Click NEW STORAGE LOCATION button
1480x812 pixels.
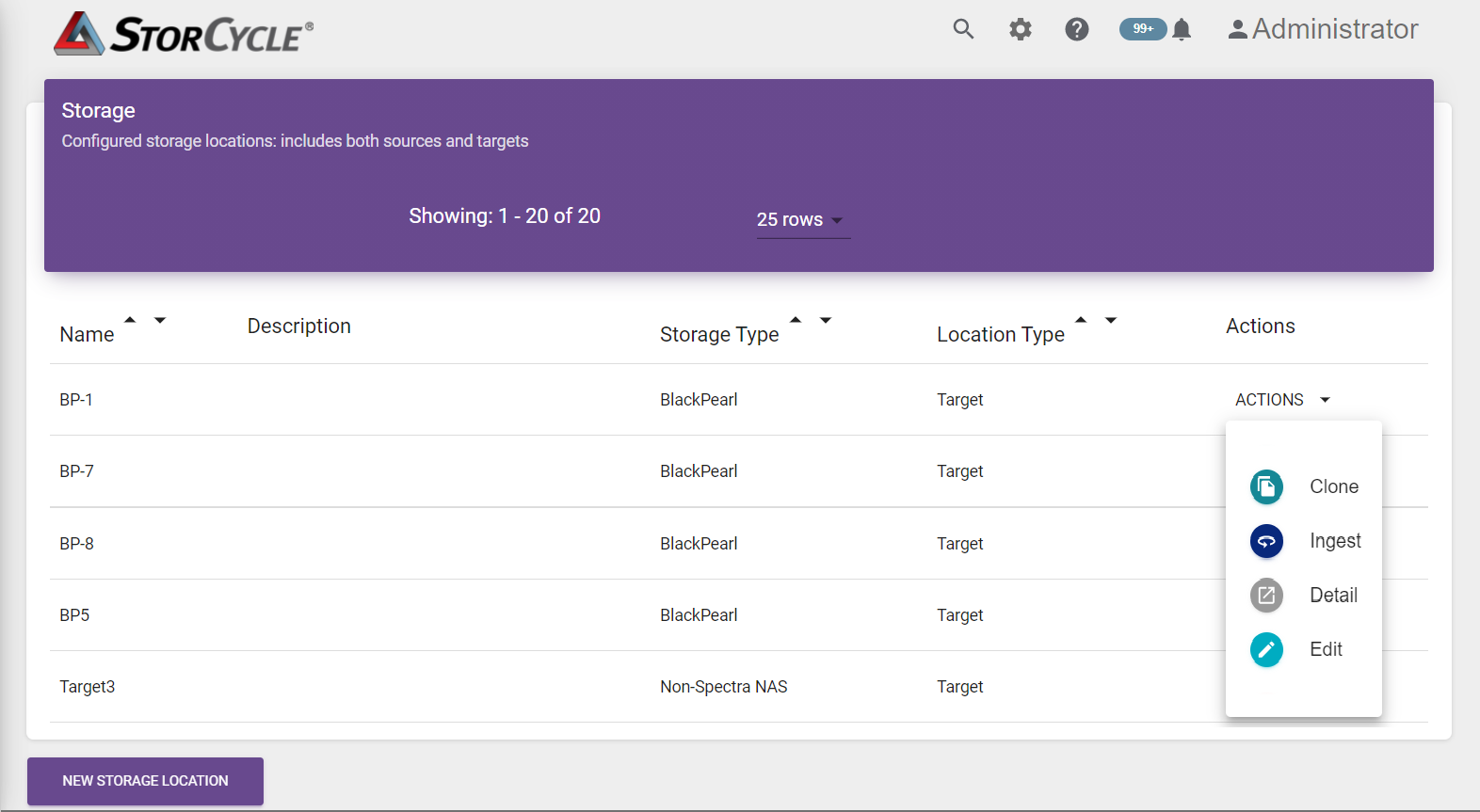click(145, 781)
